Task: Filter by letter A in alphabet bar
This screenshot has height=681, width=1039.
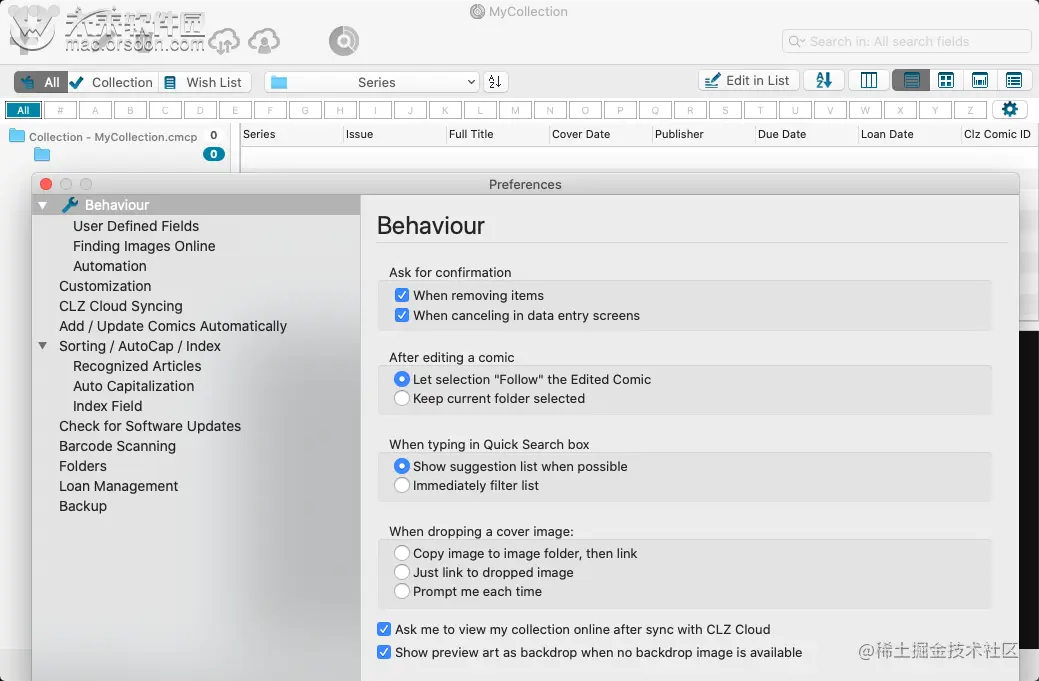Action: click(x=95, y=110)
